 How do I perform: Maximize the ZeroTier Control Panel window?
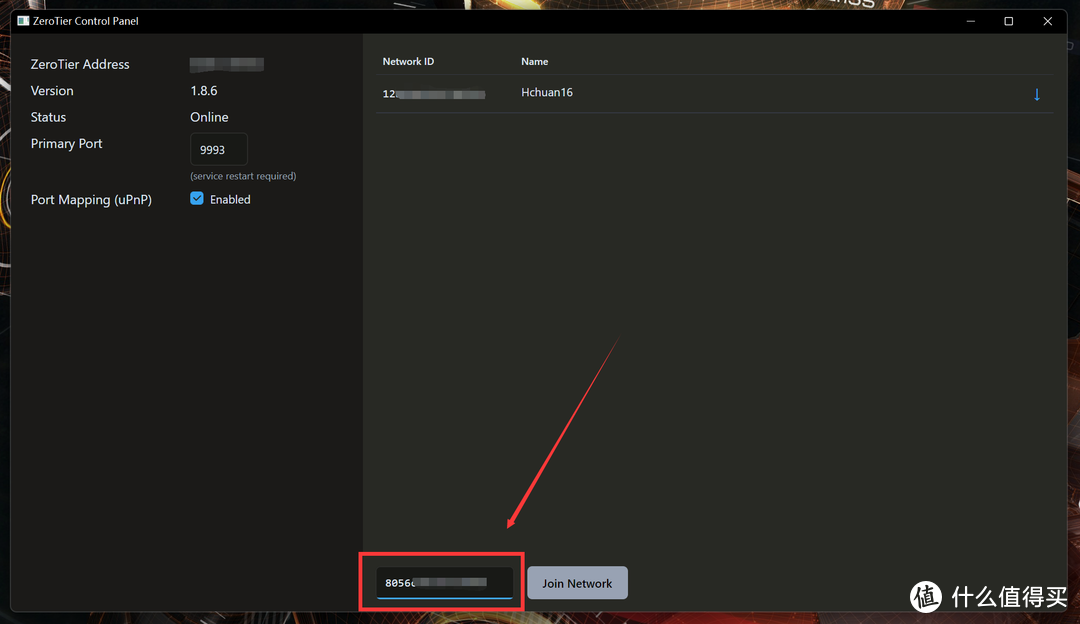[1008, 21]
